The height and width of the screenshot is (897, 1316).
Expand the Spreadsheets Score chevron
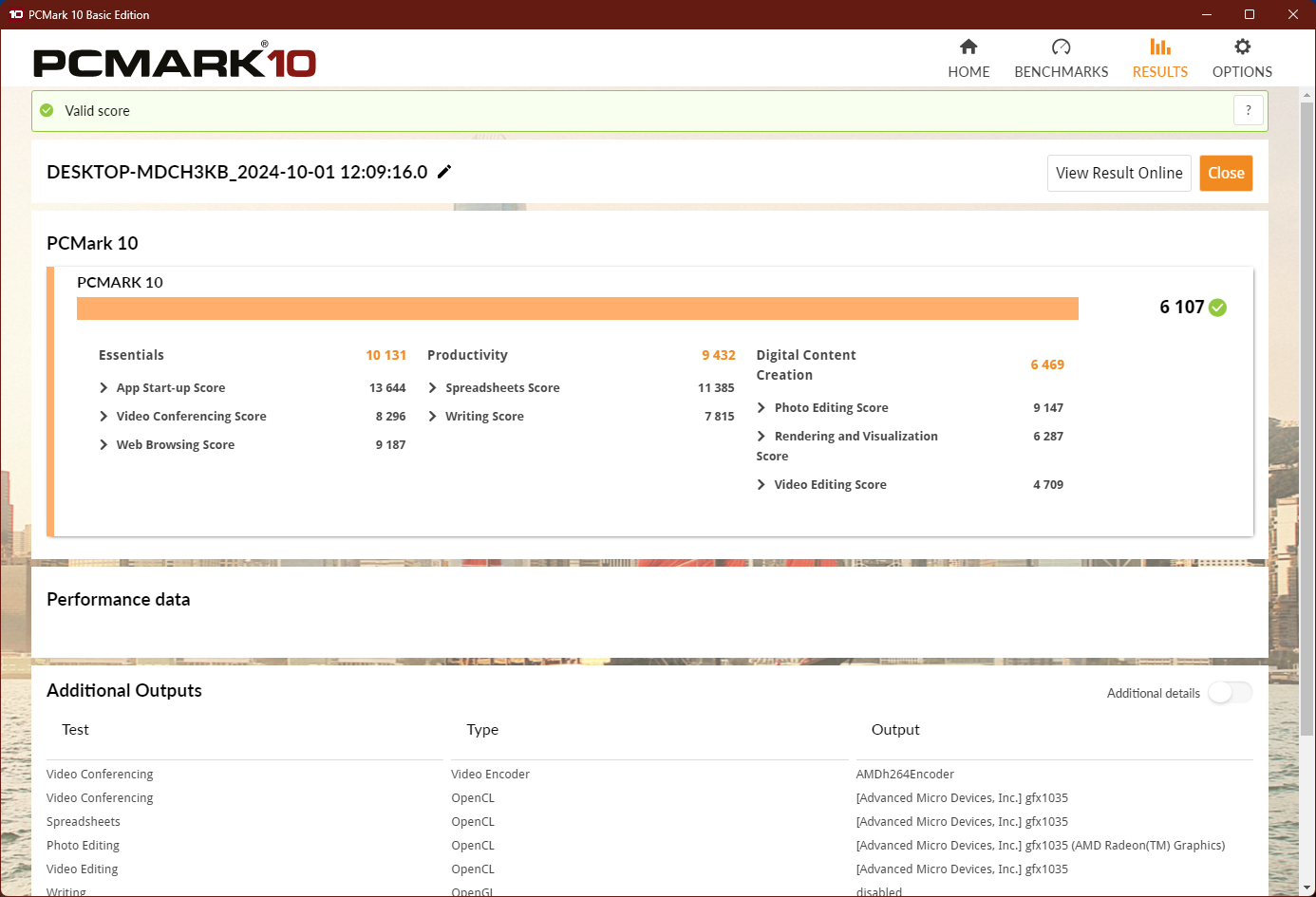click(x=433, y=388)
